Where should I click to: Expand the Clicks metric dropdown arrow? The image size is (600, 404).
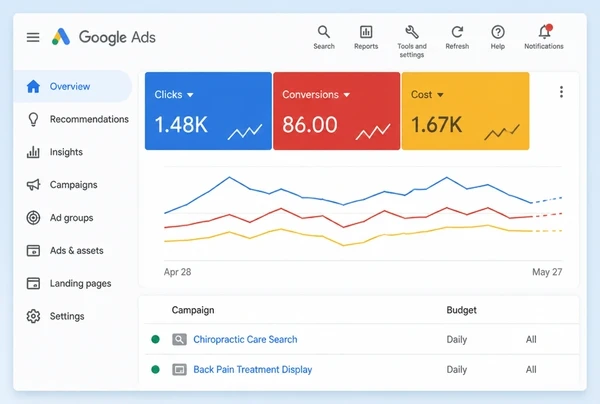coord(190,95)
